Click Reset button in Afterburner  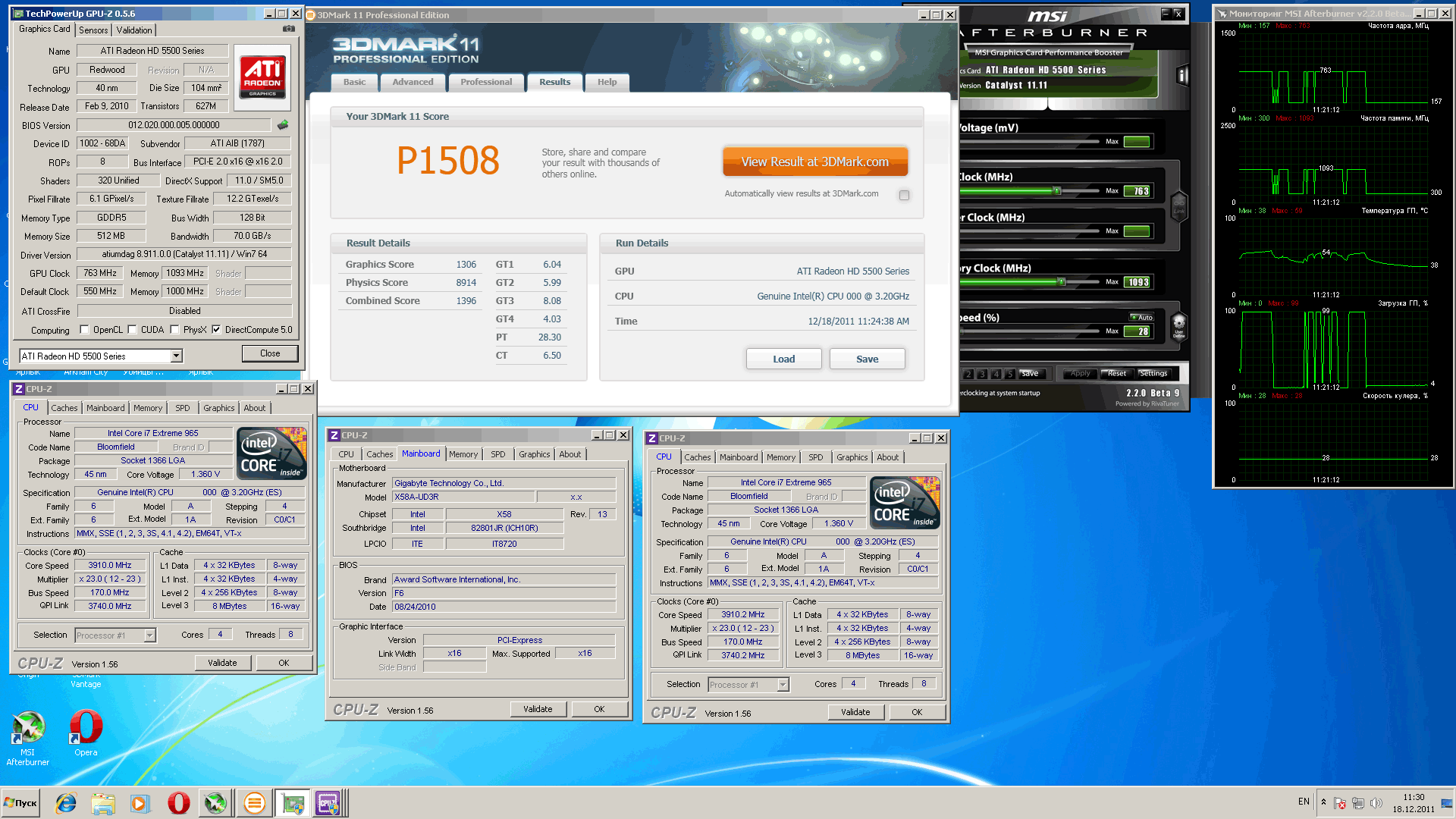click(1116, 373)
